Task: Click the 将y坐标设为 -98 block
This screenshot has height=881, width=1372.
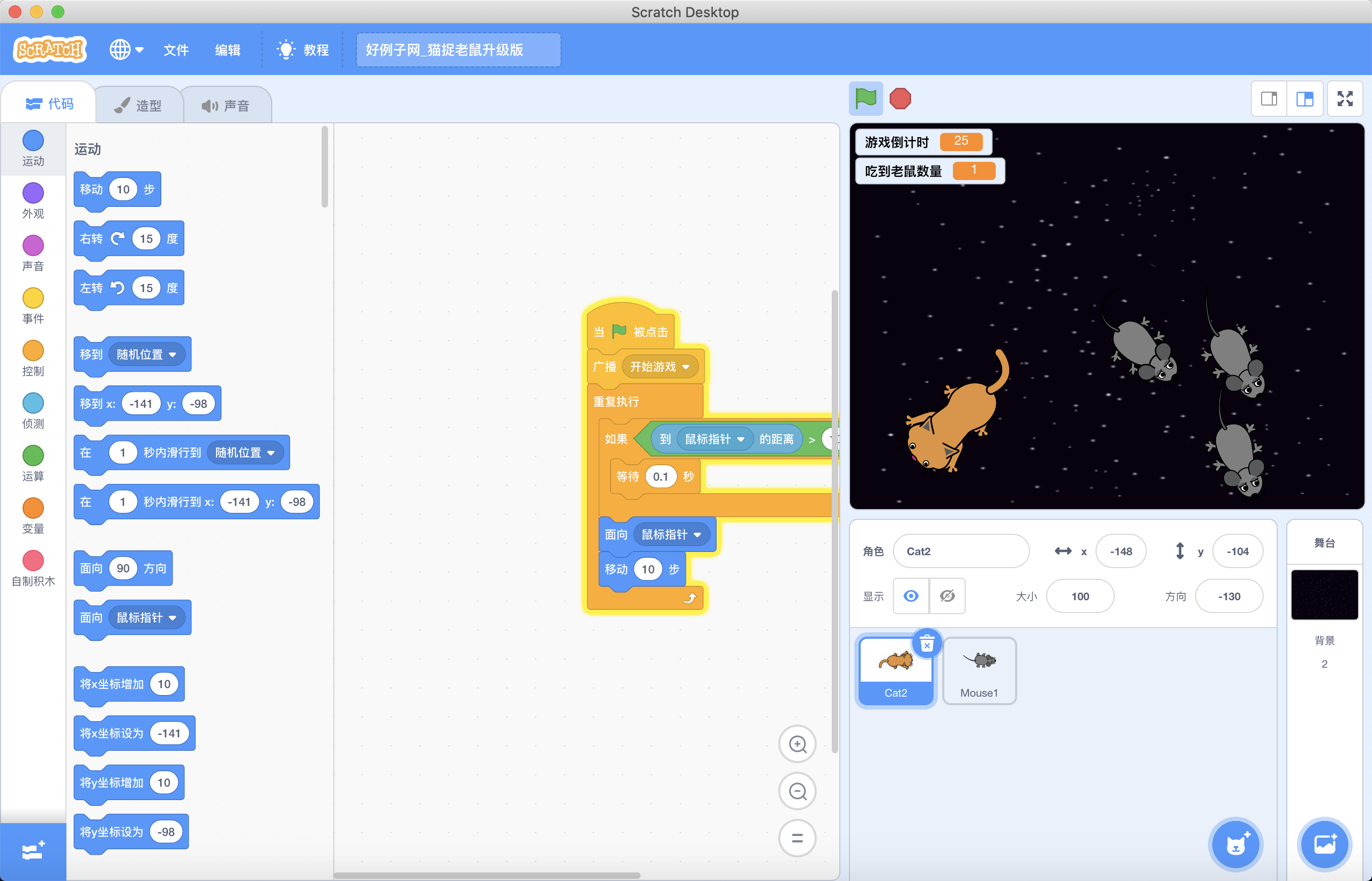Action: click(x=131, y=831)
